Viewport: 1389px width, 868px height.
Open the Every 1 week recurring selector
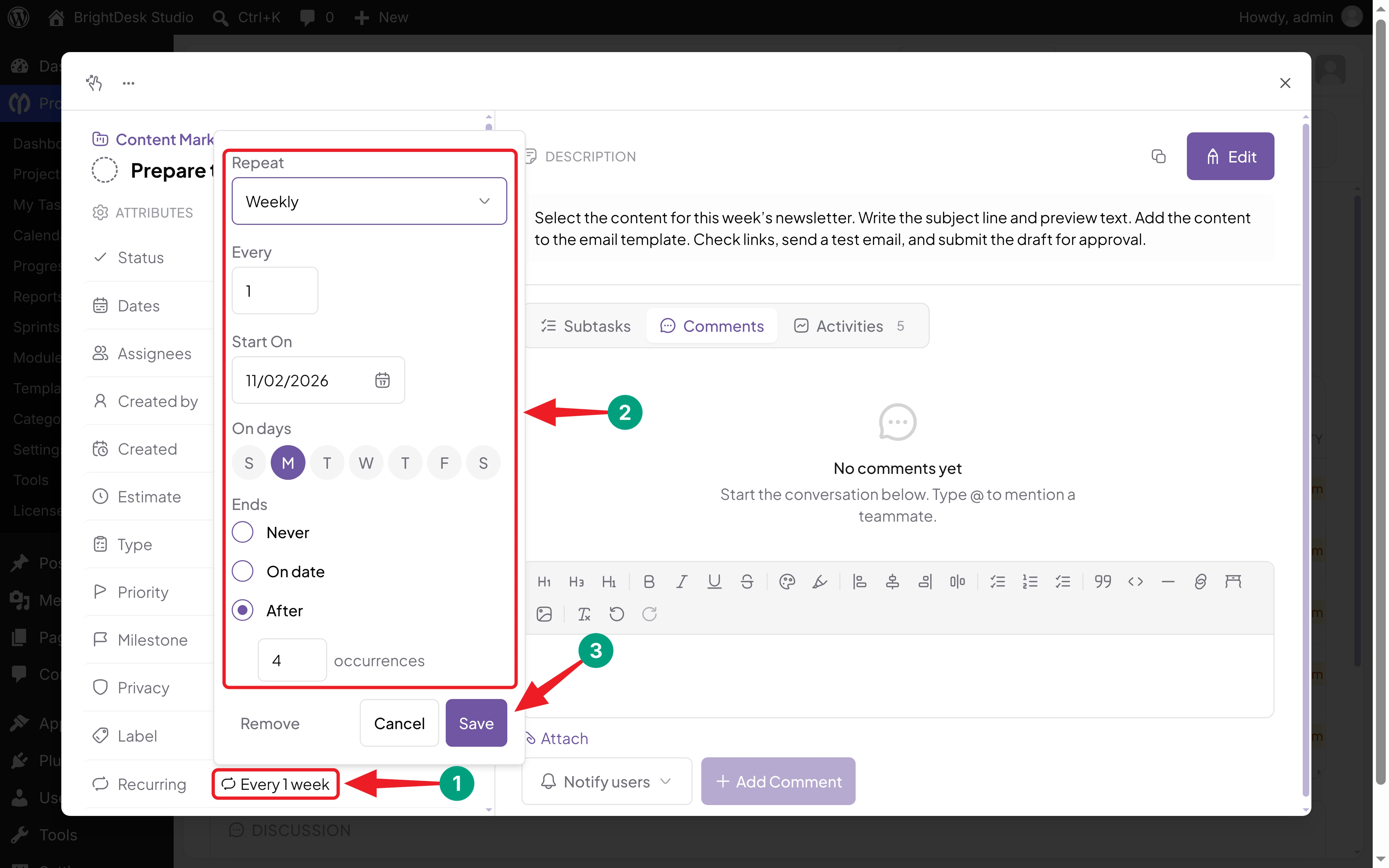276,784
